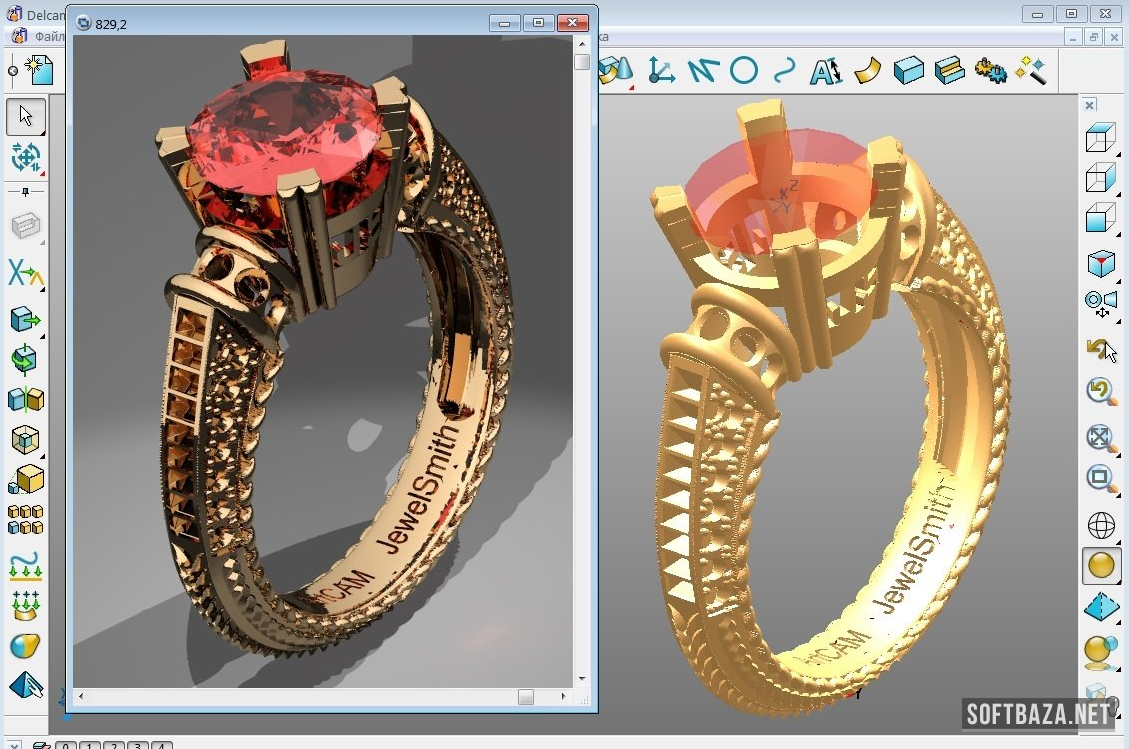Click the zoom to fit icon

[1101, 438]
